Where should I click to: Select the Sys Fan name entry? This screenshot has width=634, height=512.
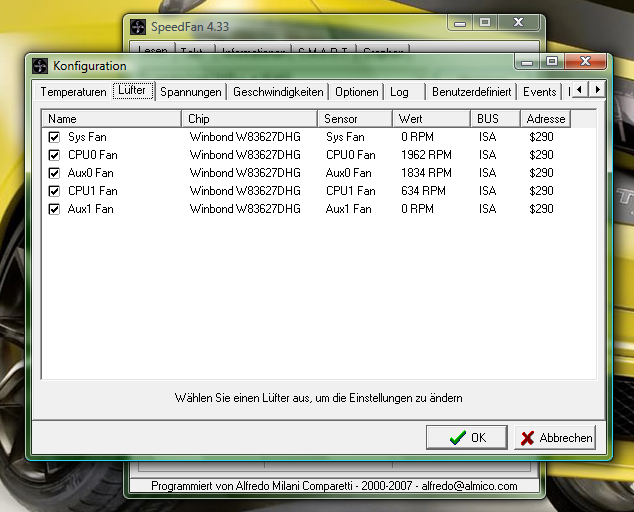[87, 137]
